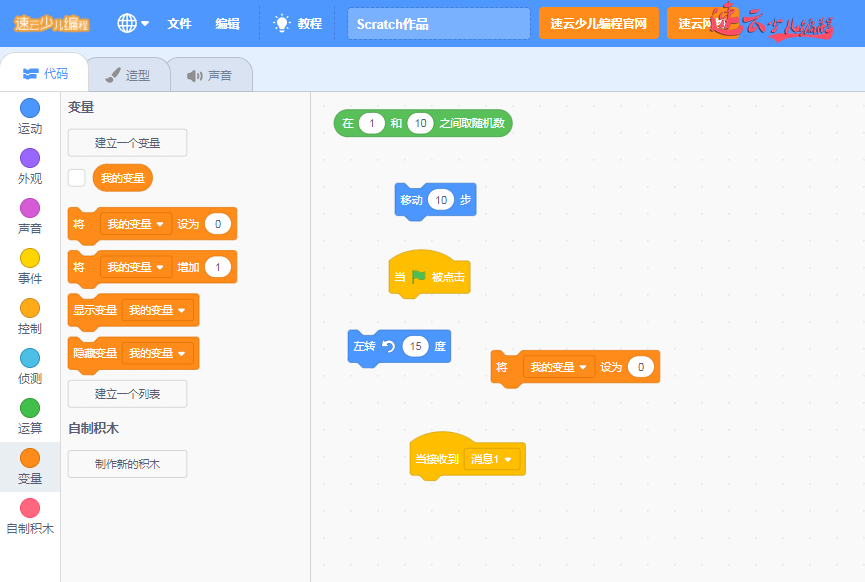
Task: Click the lightbulb tutorial icon
Action: [x=282, y=23]
